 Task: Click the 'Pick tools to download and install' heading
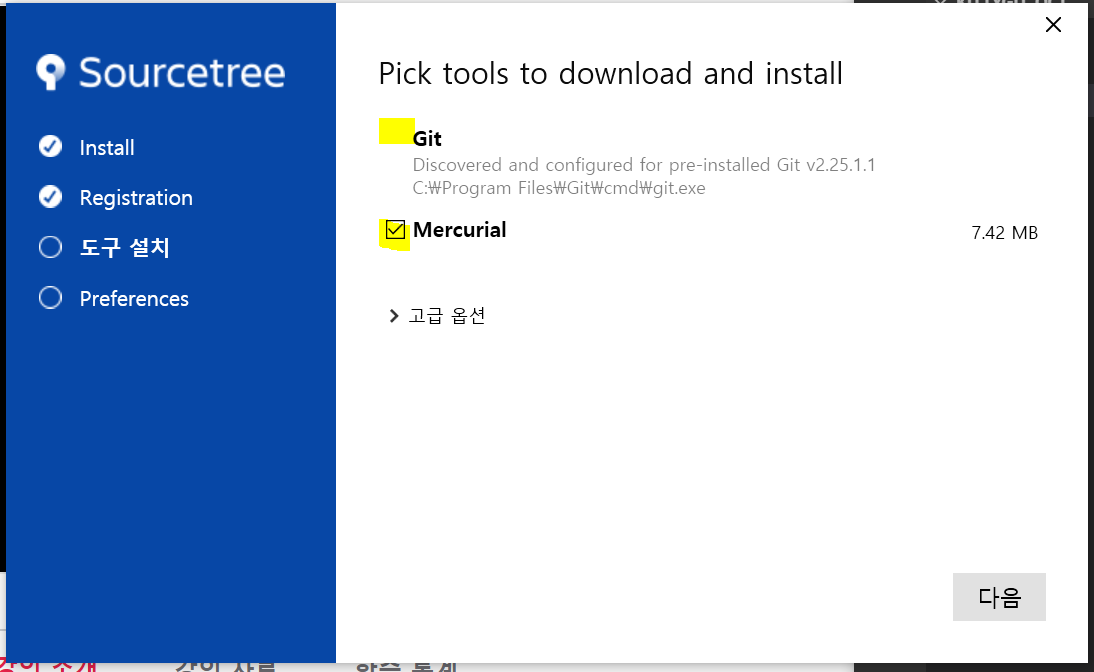[610, 73]
